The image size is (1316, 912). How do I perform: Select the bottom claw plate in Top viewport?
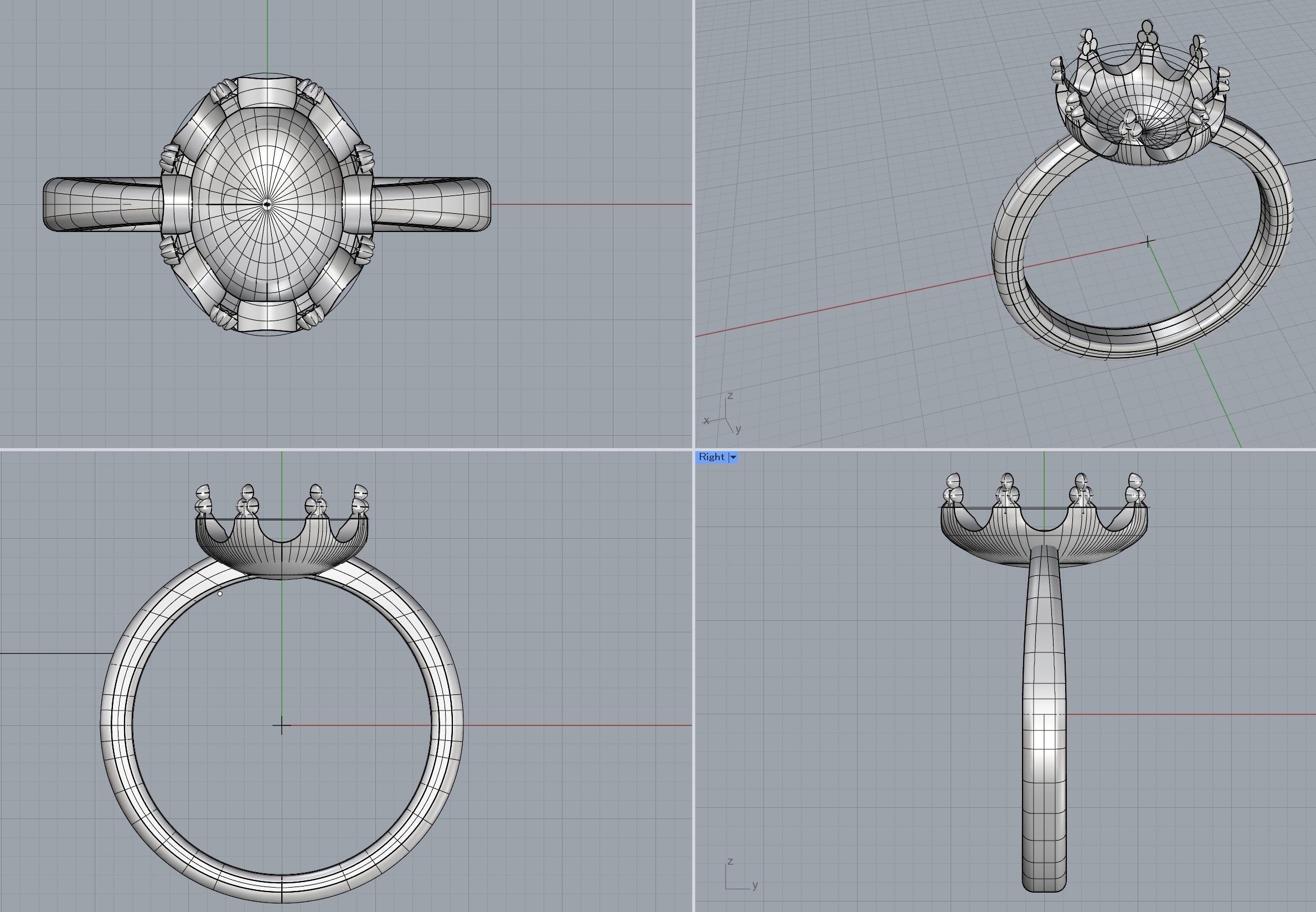click(x=267, y=317)
